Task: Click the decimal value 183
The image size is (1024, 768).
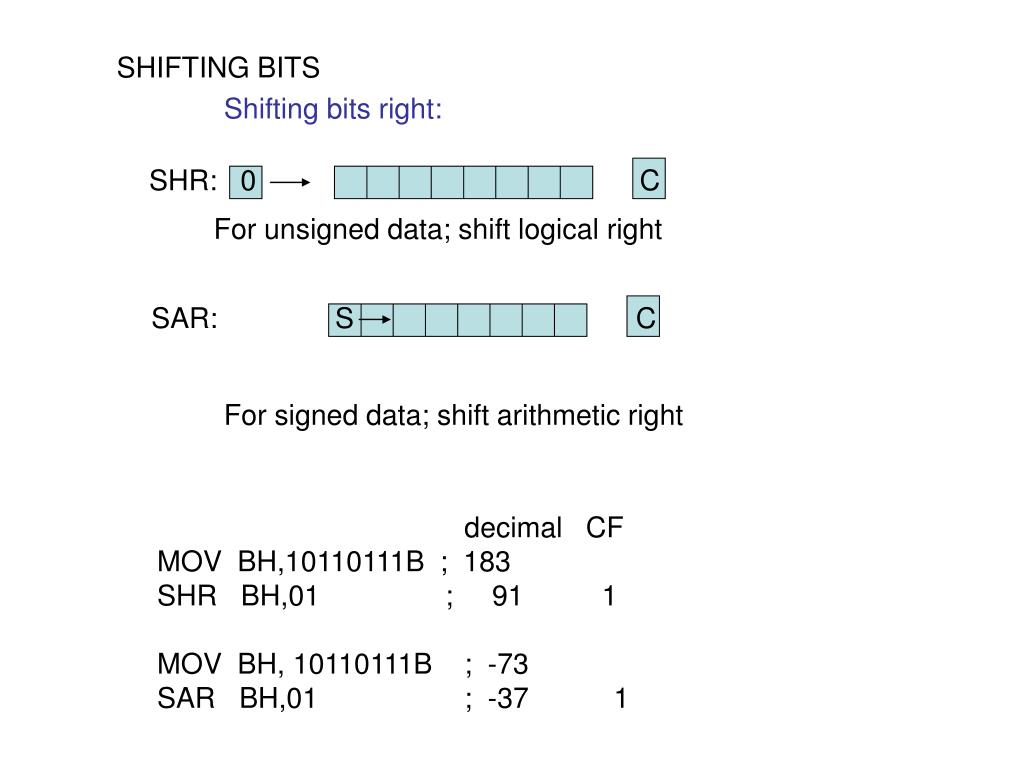Action: click(487, 562)
